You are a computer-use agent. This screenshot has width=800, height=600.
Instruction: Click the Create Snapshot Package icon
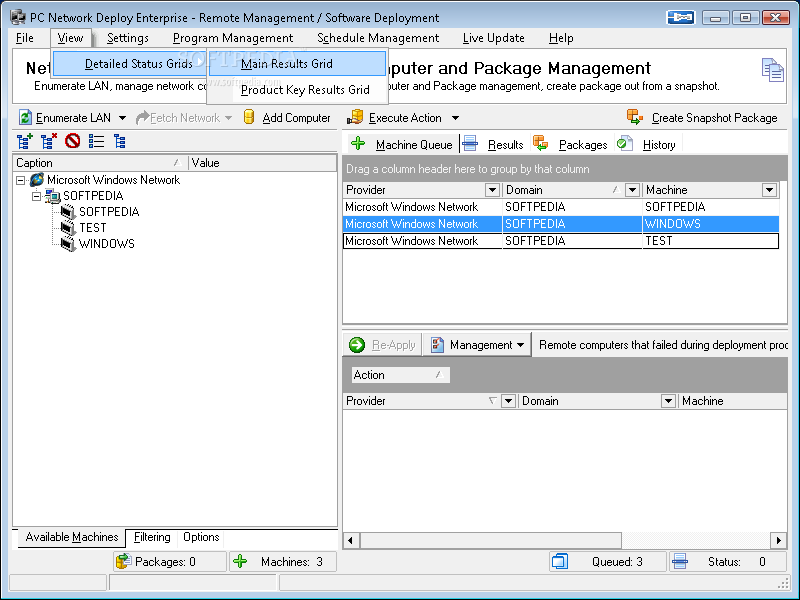635,117
